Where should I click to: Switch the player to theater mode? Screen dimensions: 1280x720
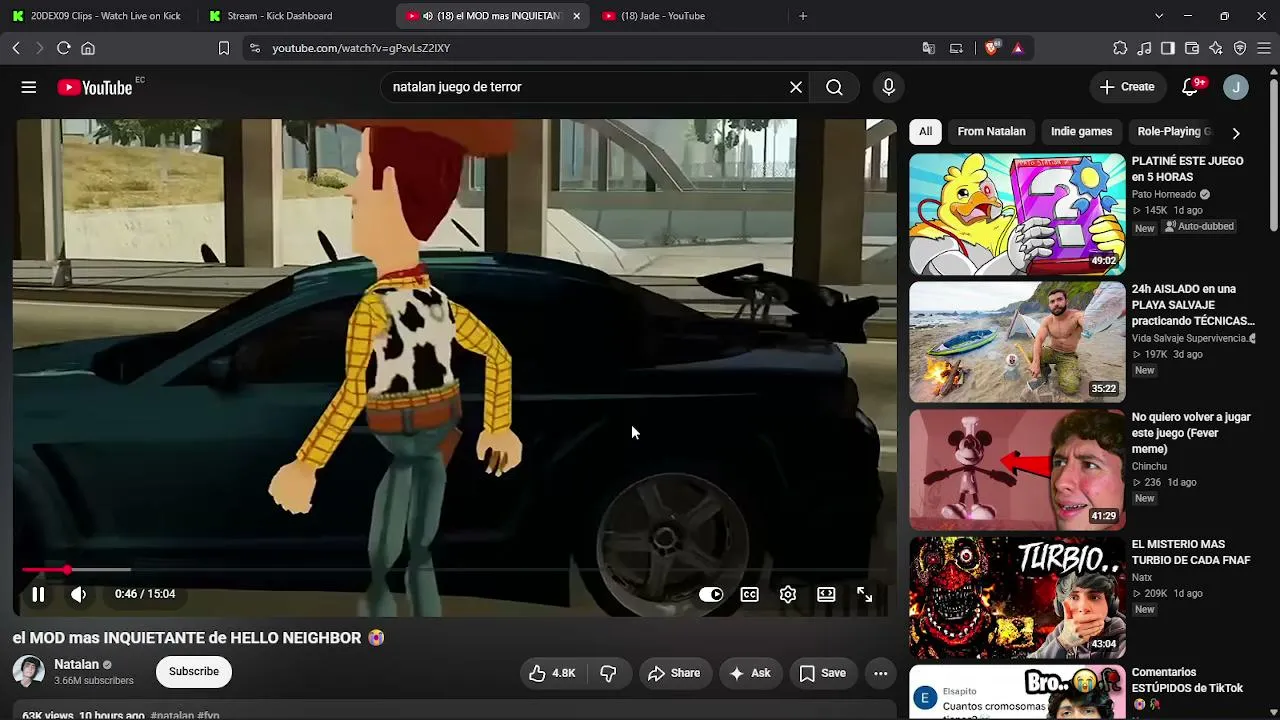point(826,594)
